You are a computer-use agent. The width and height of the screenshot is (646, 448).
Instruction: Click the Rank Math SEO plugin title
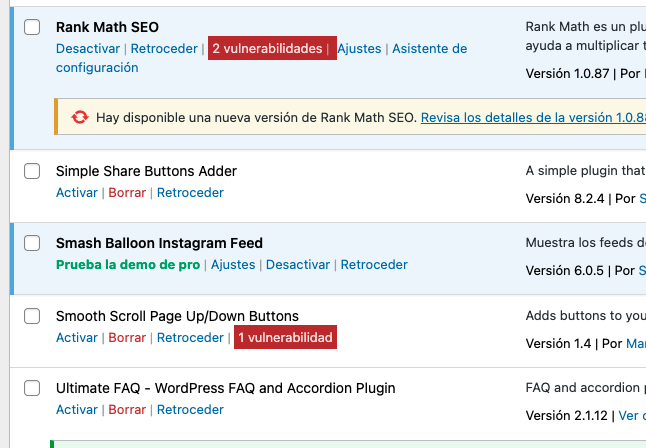pos(107,27)
